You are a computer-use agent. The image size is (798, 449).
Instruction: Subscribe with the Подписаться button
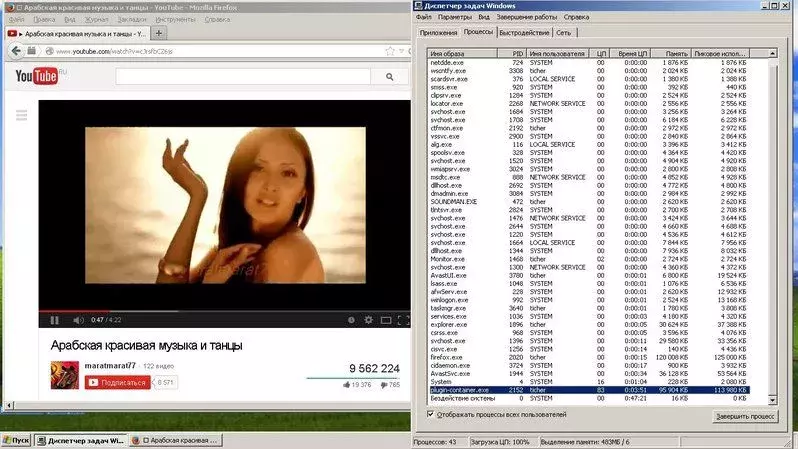[118, 382]
